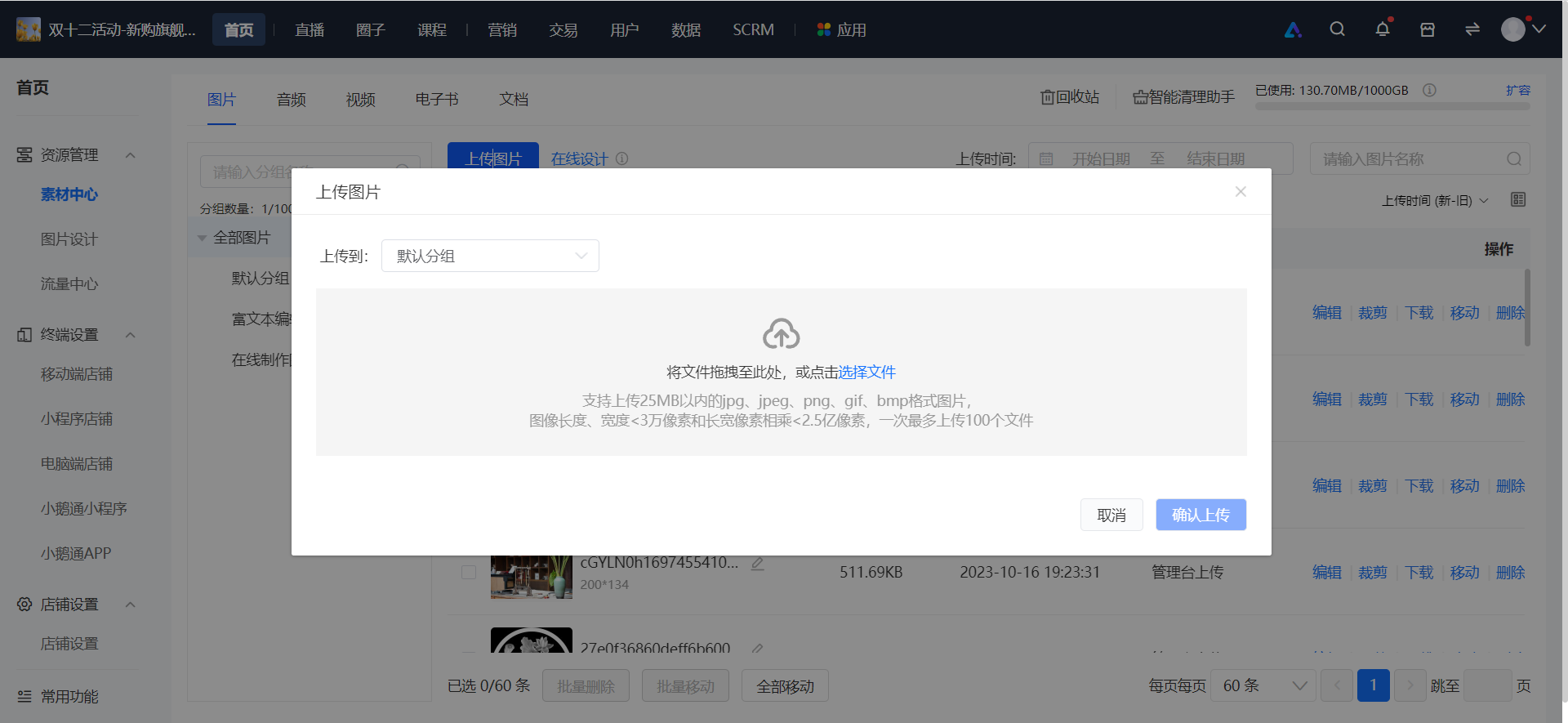Click the edit pencil next to cGYLN0h1697455410
Screen dimensions: 1568x723
click(x=757, y=564)
